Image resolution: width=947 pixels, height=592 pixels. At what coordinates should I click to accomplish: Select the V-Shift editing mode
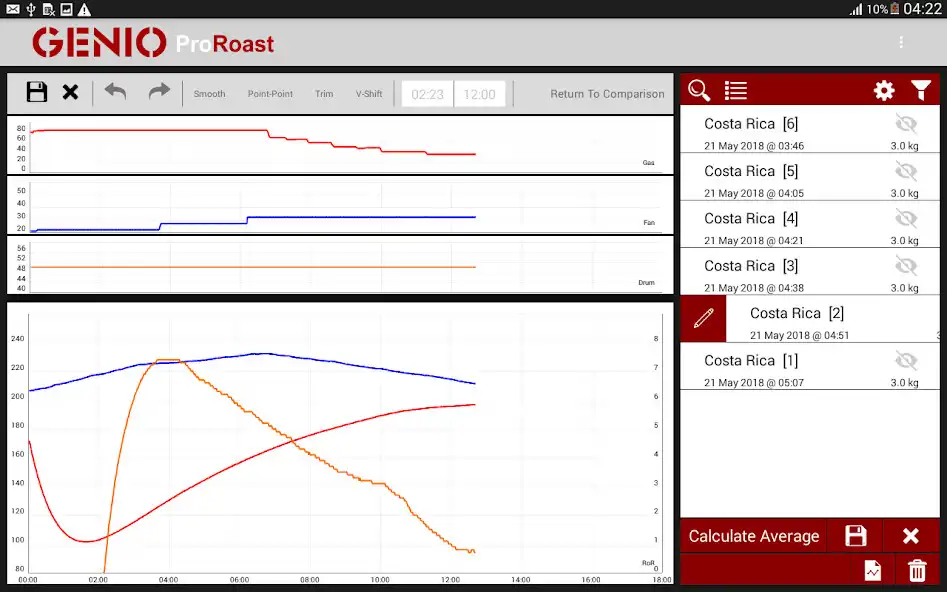click(x=369, y=94)
